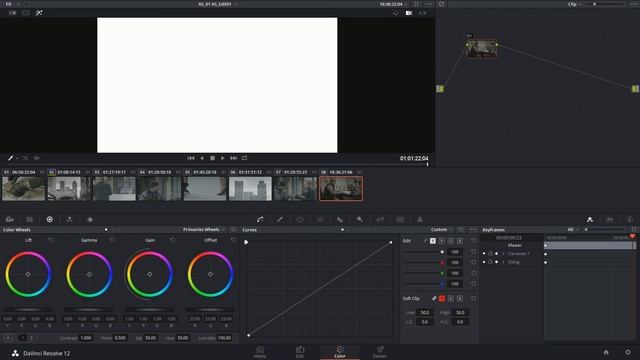
Task: Play the clip in reverse
Action: pos(202,158)
